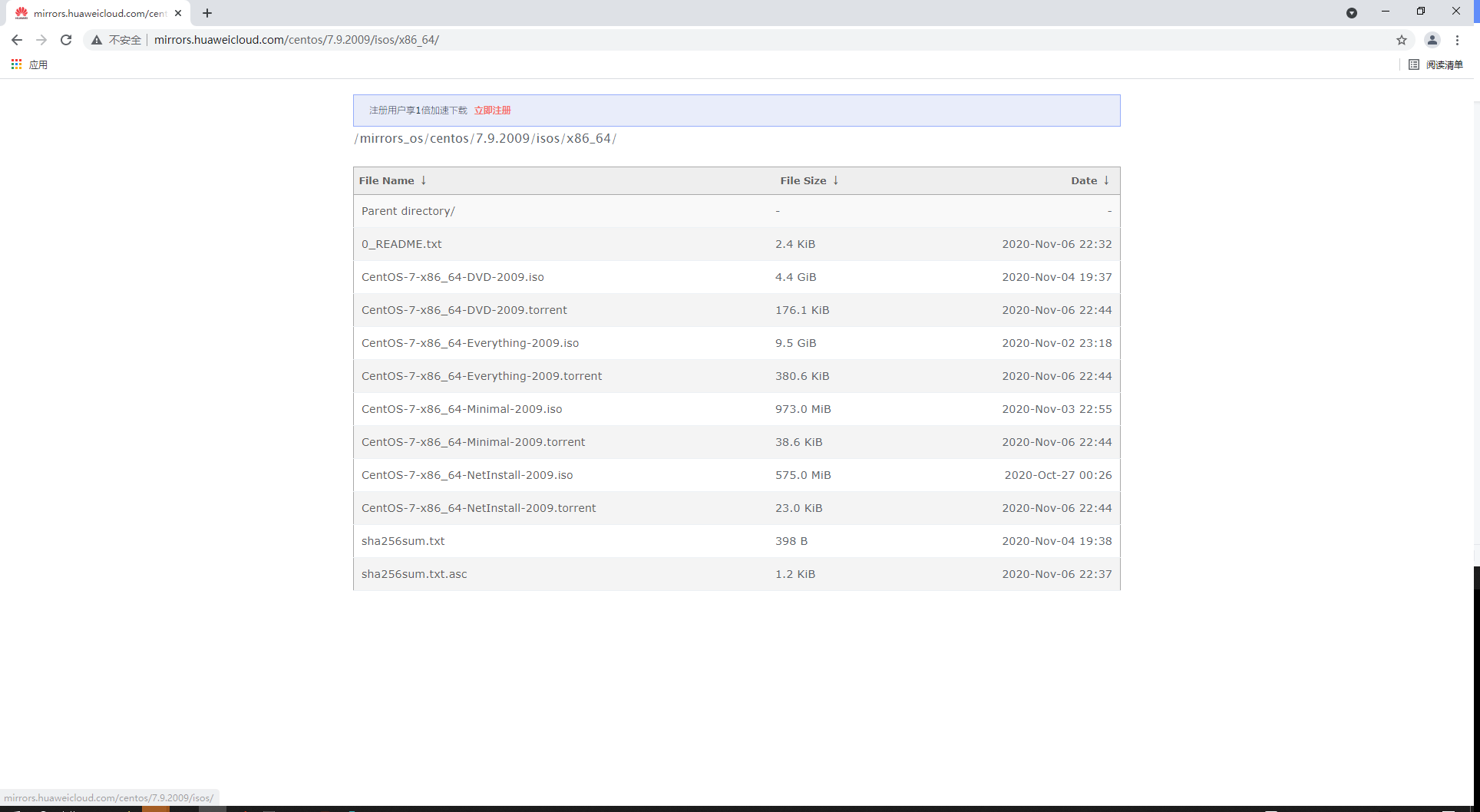Open the reading list (阅读清单)
This screenshot has width=1480, height=812.
[1436, 64]
